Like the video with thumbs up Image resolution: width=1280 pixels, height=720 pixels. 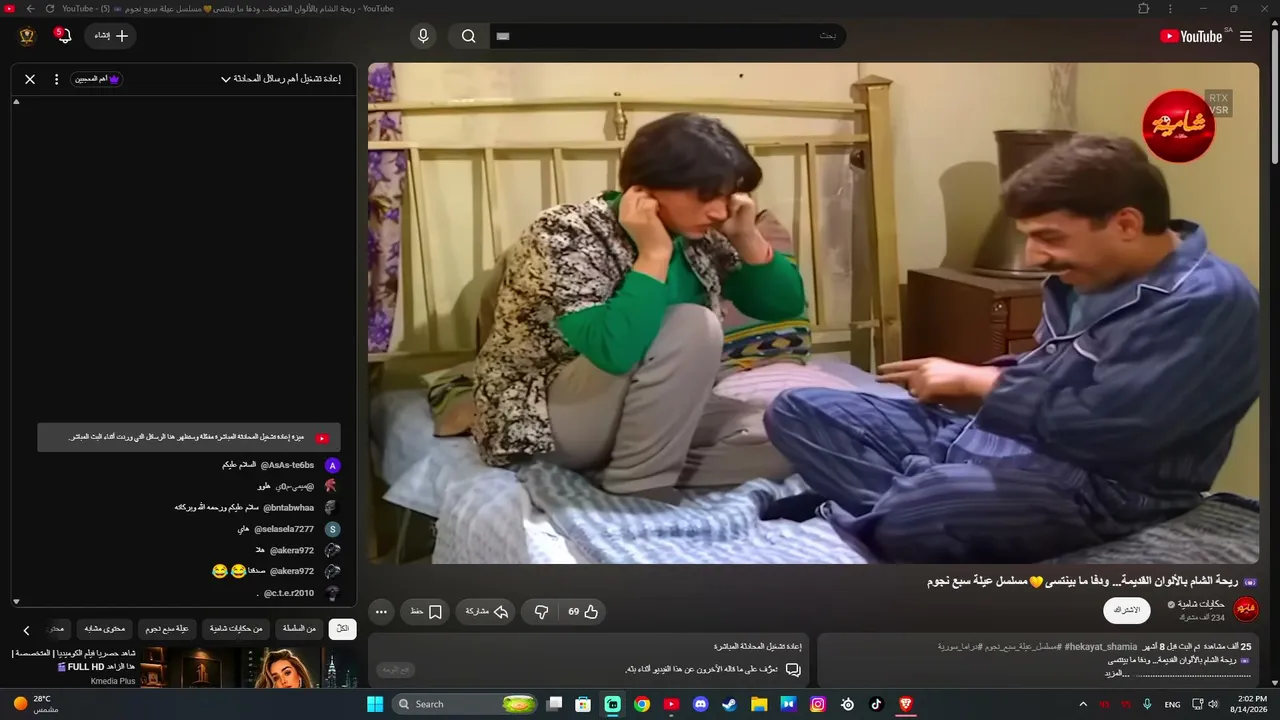coord(583,611)
